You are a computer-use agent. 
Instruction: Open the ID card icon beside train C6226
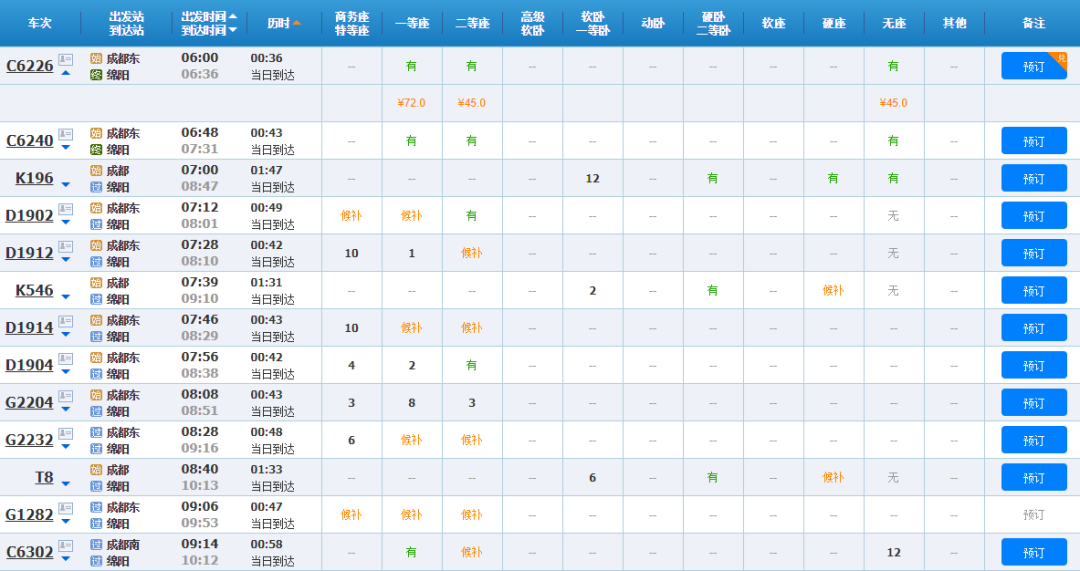click(65, 60)
